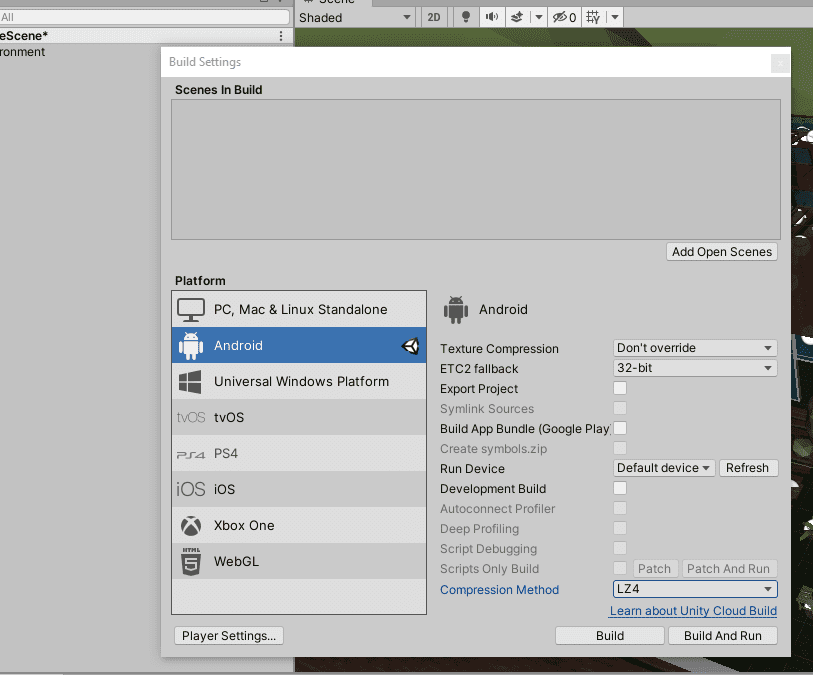Click the Xbox logo icon
Image resolution: width=813 pixels, height=675 pixels.
tap(191, 526)
